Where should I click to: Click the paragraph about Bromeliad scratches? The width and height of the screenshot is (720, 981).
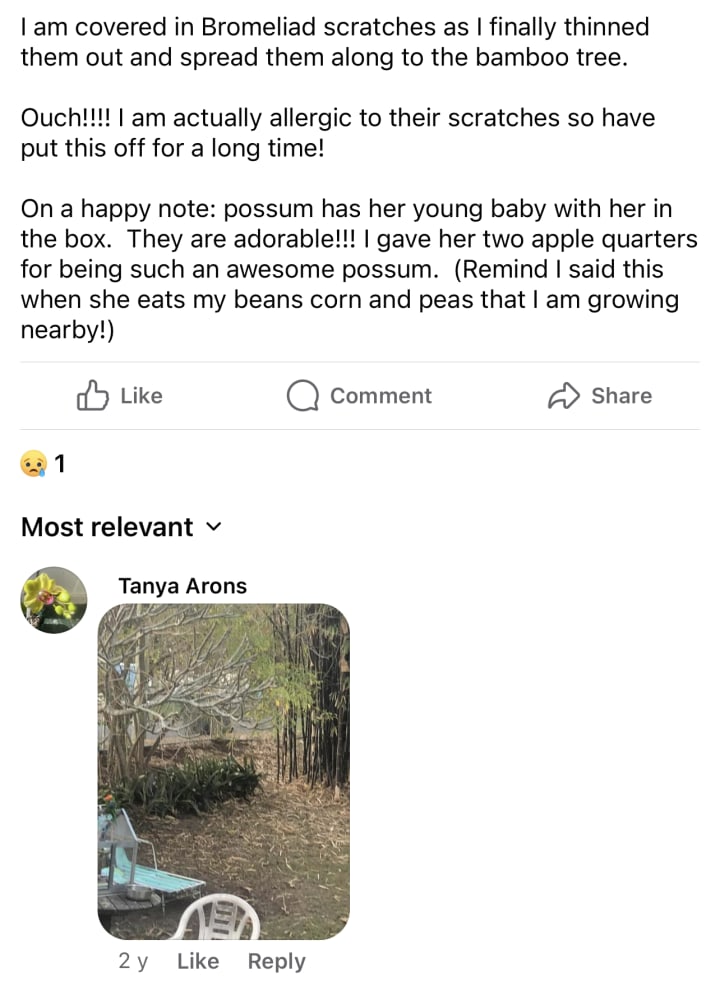click(x=335, y=42)
